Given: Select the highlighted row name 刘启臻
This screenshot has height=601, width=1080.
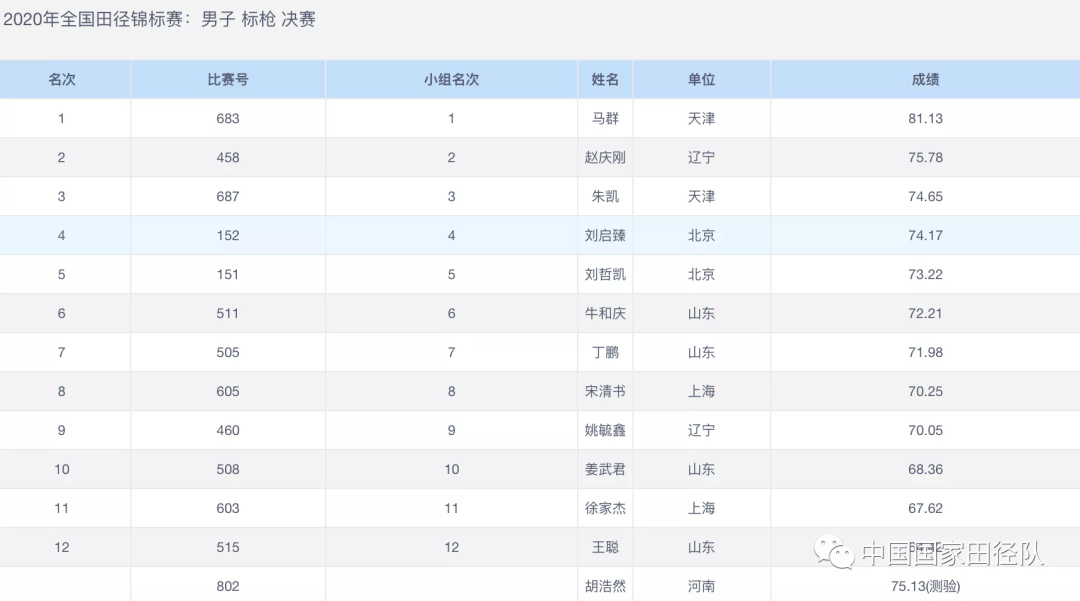Looking at the screenshot, I should point(605,236).
